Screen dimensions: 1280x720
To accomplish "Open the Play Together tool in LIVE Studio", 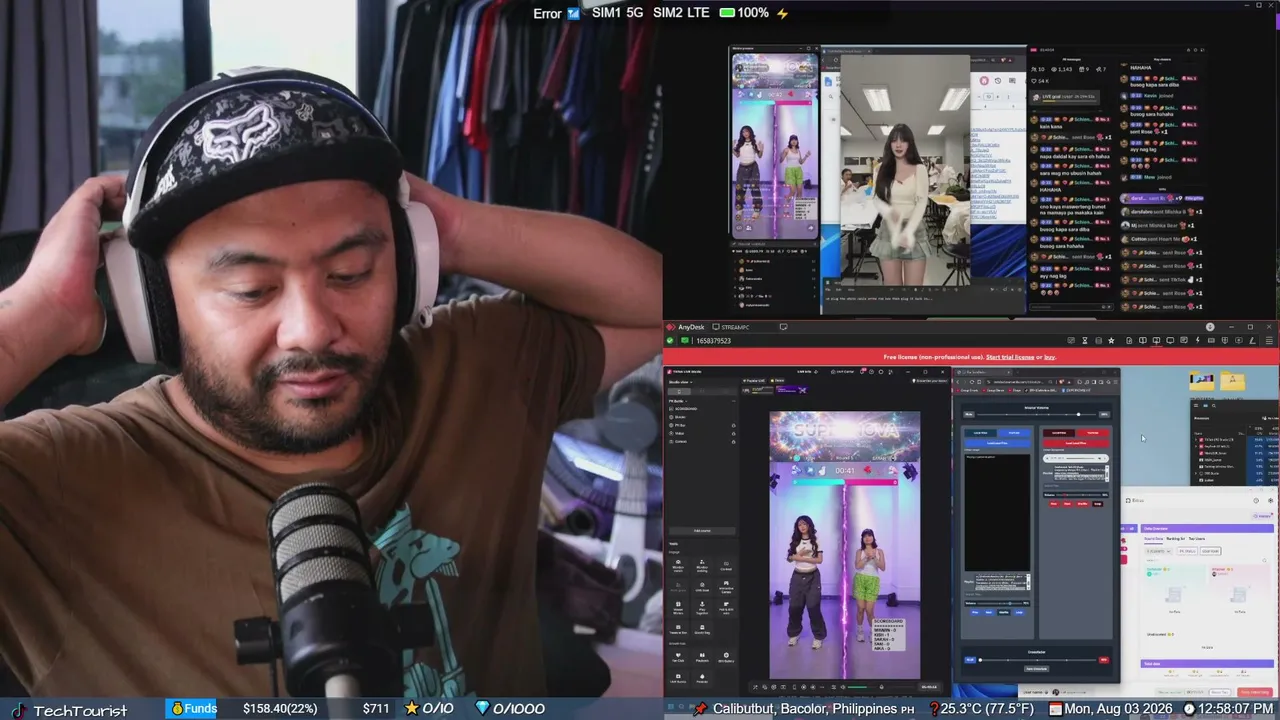I will point(702,610).
